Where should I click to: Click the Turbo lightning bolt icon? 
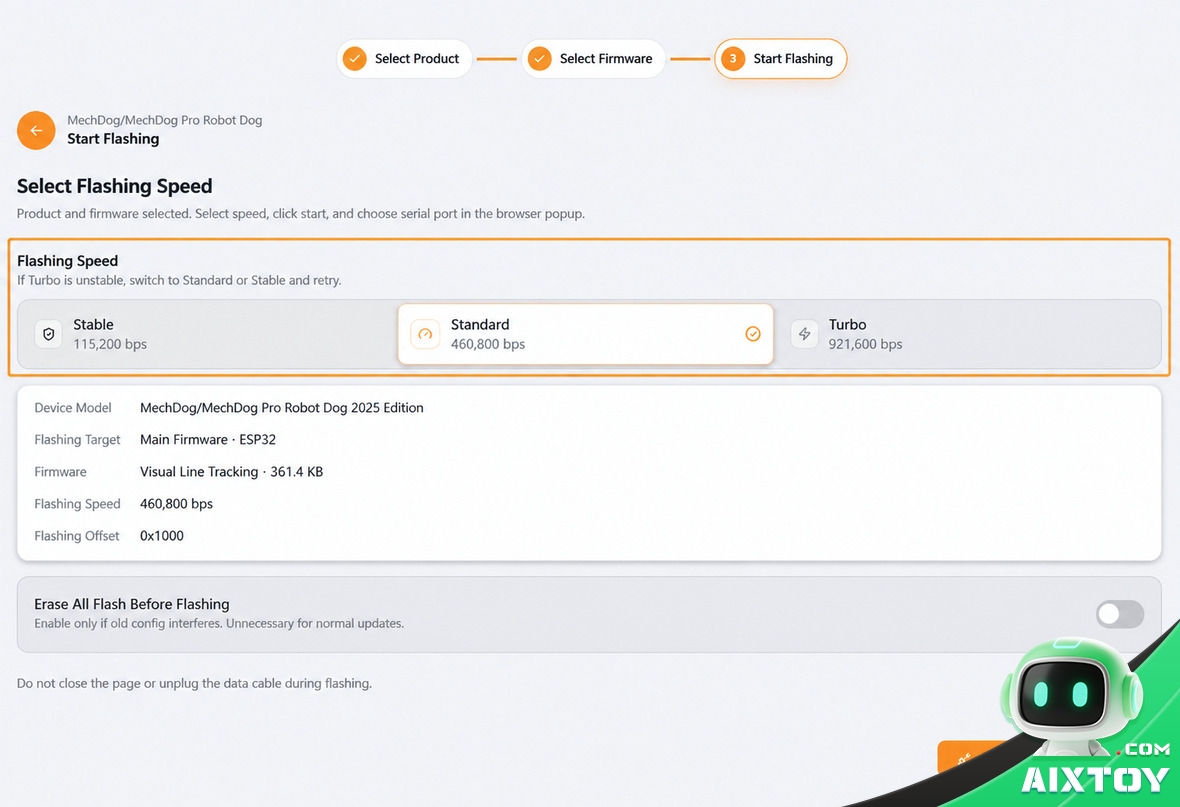804,334
